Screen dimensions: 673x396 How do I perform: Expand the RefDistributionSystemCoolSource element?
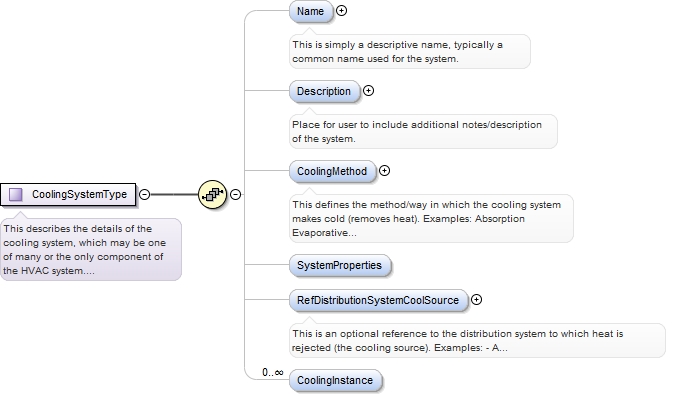(476, 299)
